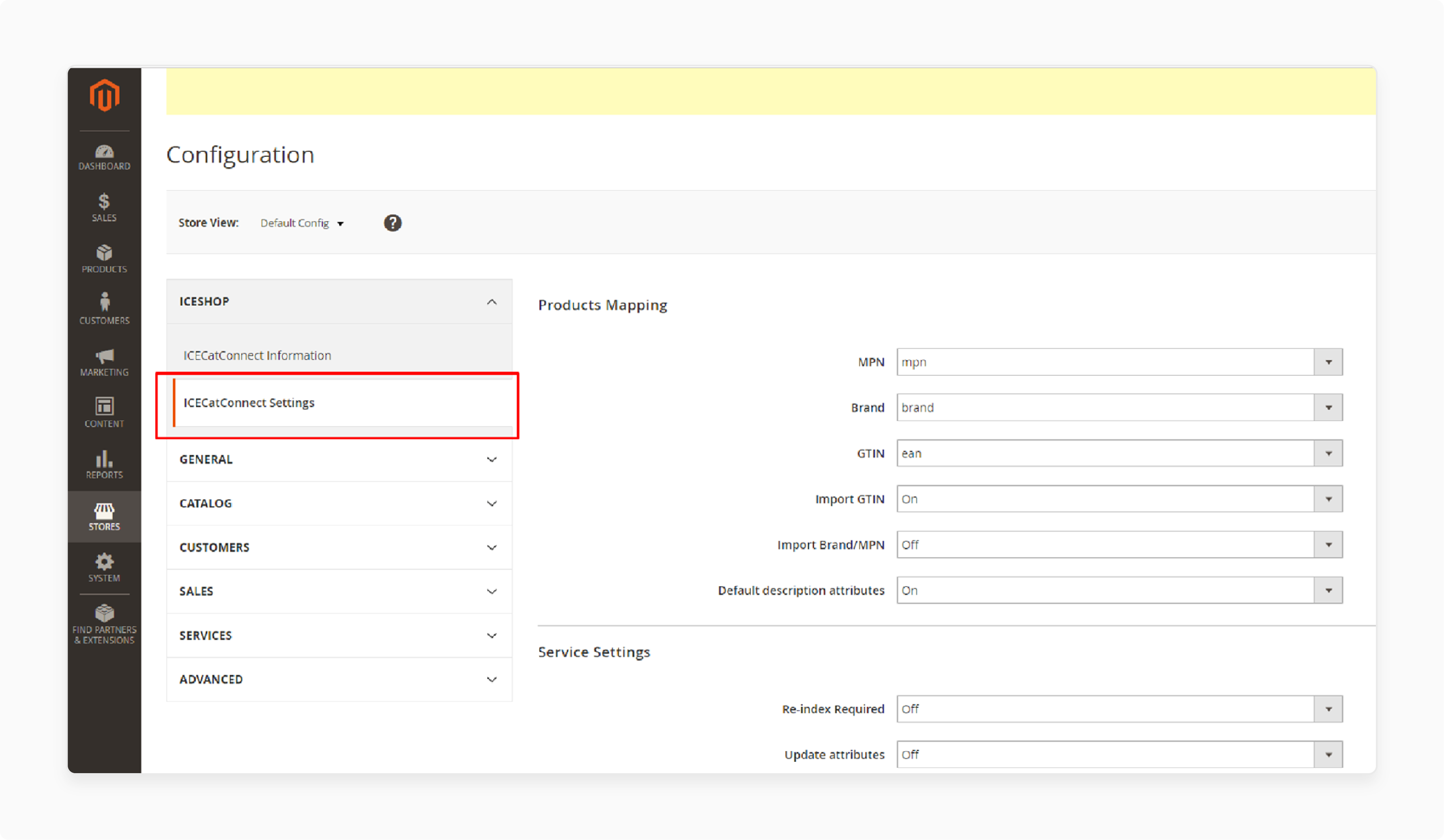
Task: Open the System sidebar icon
Action: click(104, 567)
